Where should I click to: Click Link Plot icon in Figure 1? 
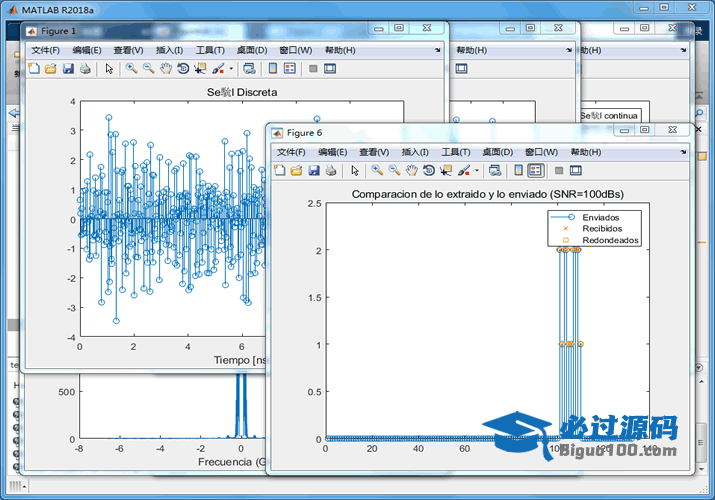coord(249,69)
